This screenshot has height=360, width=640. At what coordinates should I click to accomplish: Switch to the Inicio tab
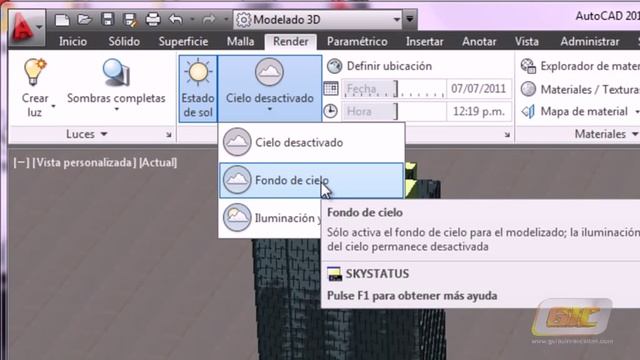(x=73, y=41)
